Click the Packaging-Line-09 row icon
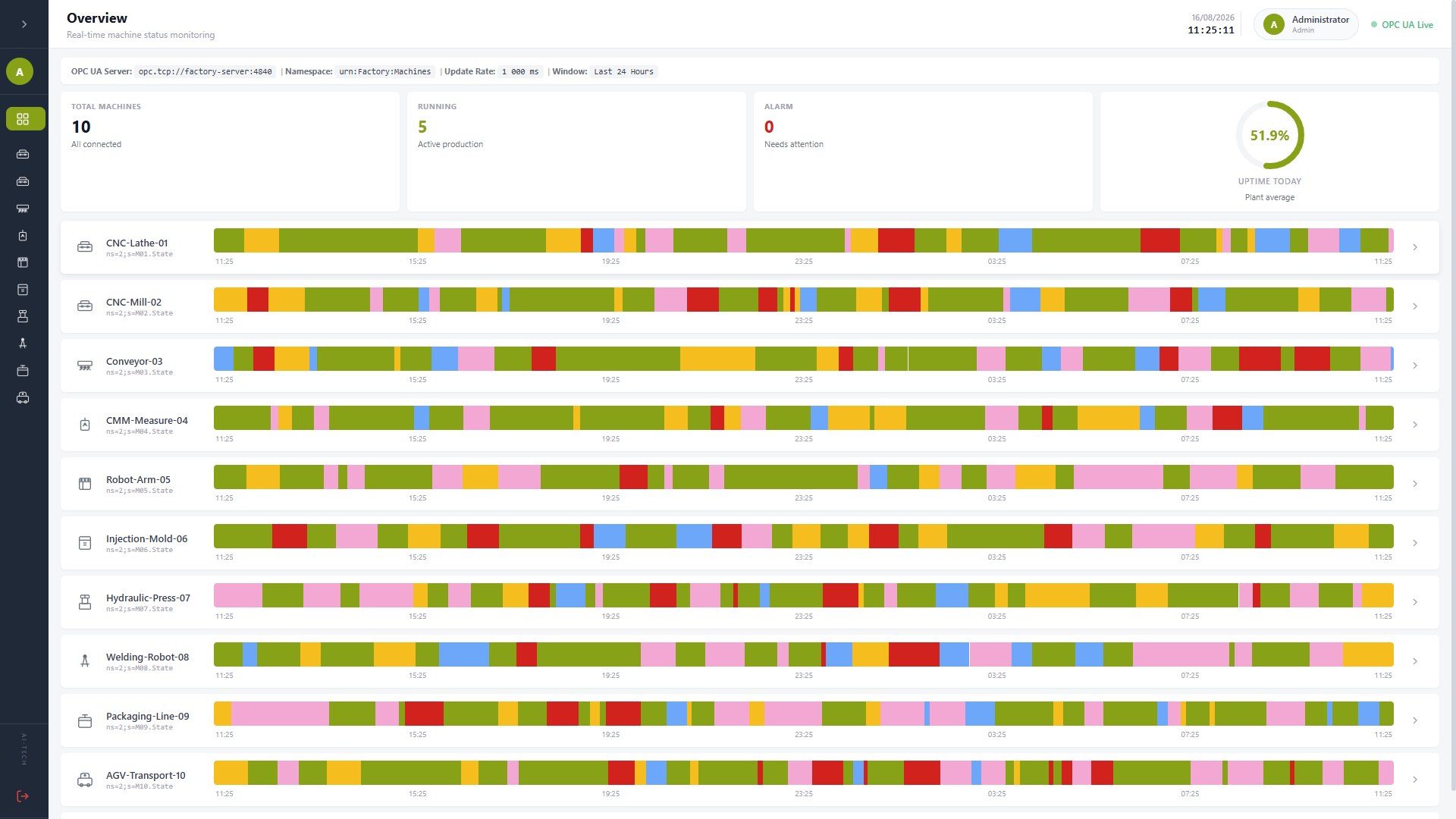Image resolution: width=1456 pixels, height=819 pixels. pos(85,720)
